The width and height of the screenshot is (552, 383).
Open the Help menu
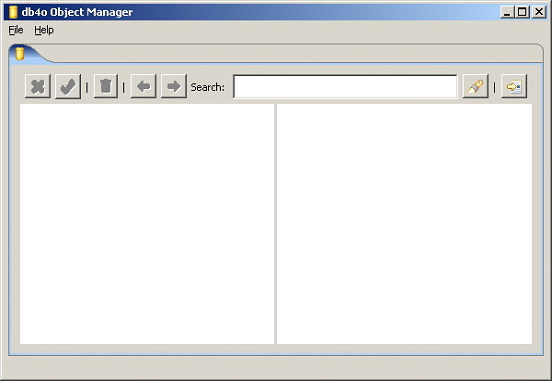tap(44, 30)
